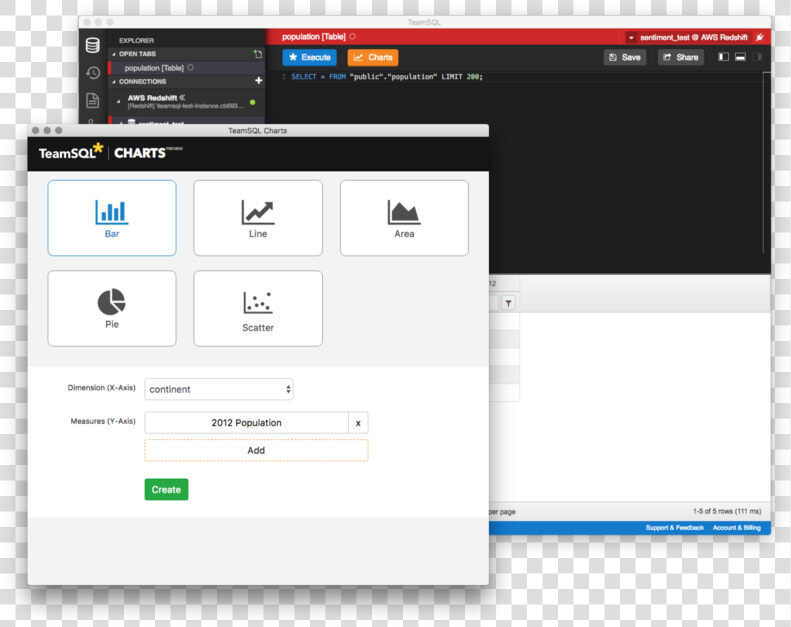Image resolution: width=791 pixels, height=627 pixels.
Task: Click the circle icon on population editor tab
Action: click(x=352, y=36)
